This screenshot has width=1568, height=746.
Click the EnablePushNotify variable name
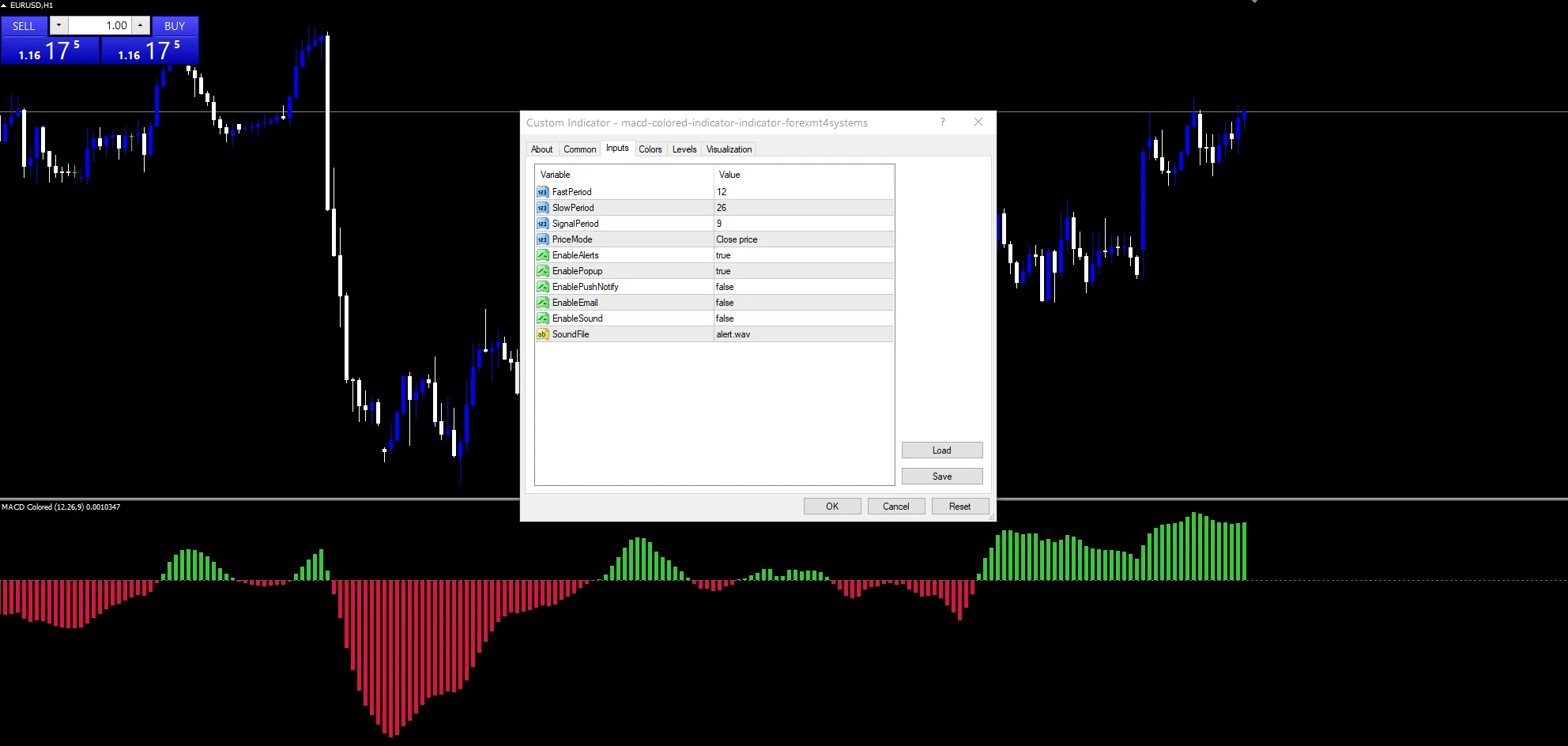(585, 287)
